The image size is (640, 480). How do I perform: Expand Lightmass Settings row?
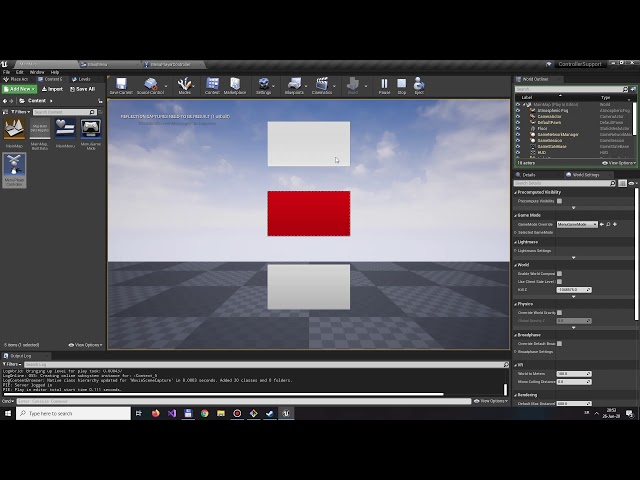pyautogui.click(x=516, y=251)
